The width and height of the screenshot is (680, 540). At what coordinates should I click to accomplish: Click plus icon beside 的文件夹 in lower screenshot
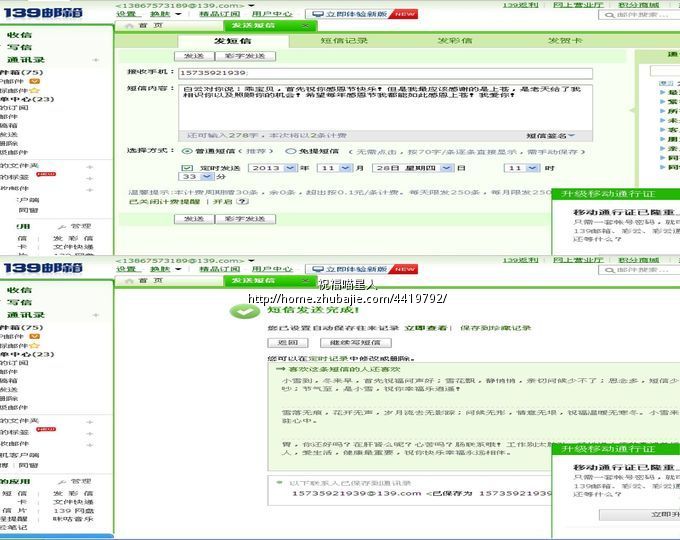[x=90, y=422]
